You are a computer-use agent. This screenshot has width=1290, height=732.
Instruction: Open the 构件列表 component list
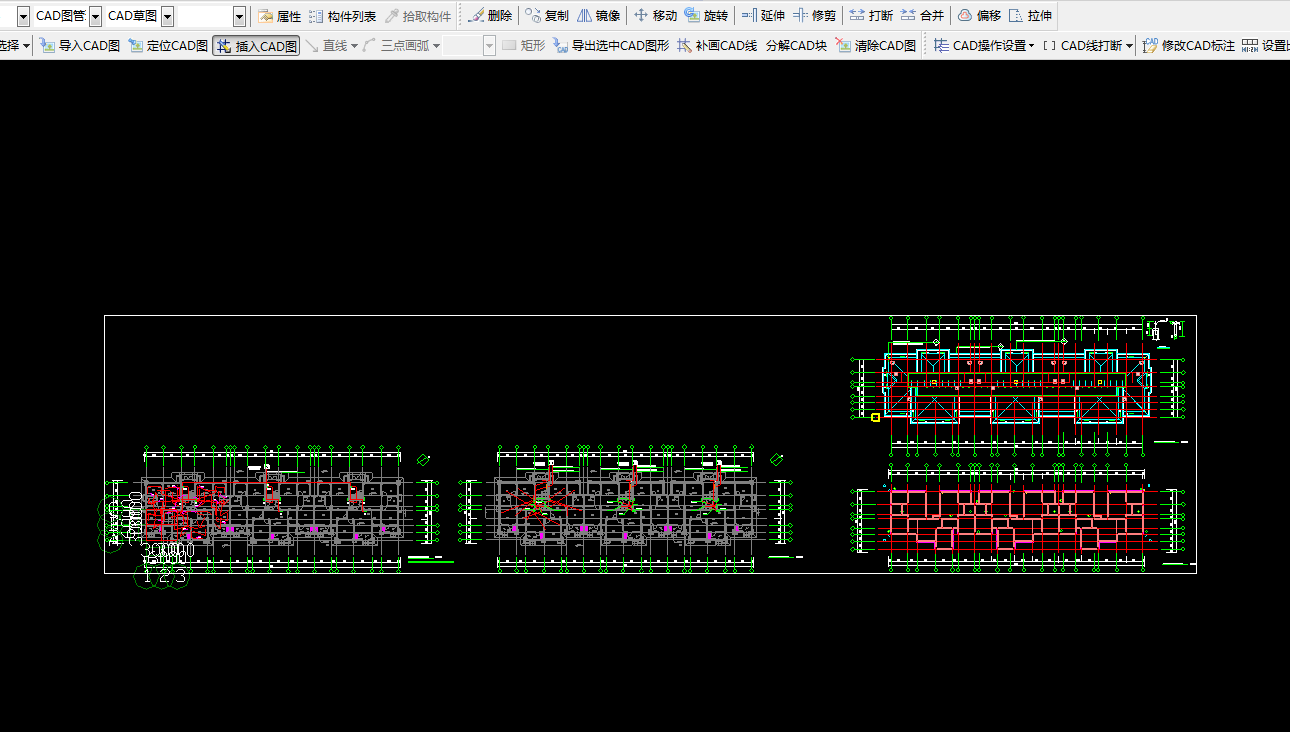[x=342, y=16]
